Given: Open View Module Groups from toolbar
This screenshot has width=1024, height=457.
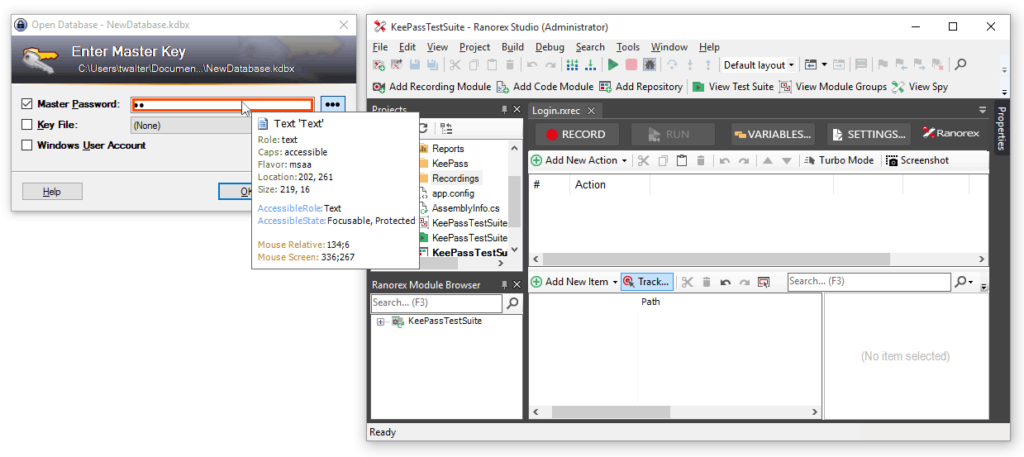Looking at the screenshot, I should coord(833,87).
